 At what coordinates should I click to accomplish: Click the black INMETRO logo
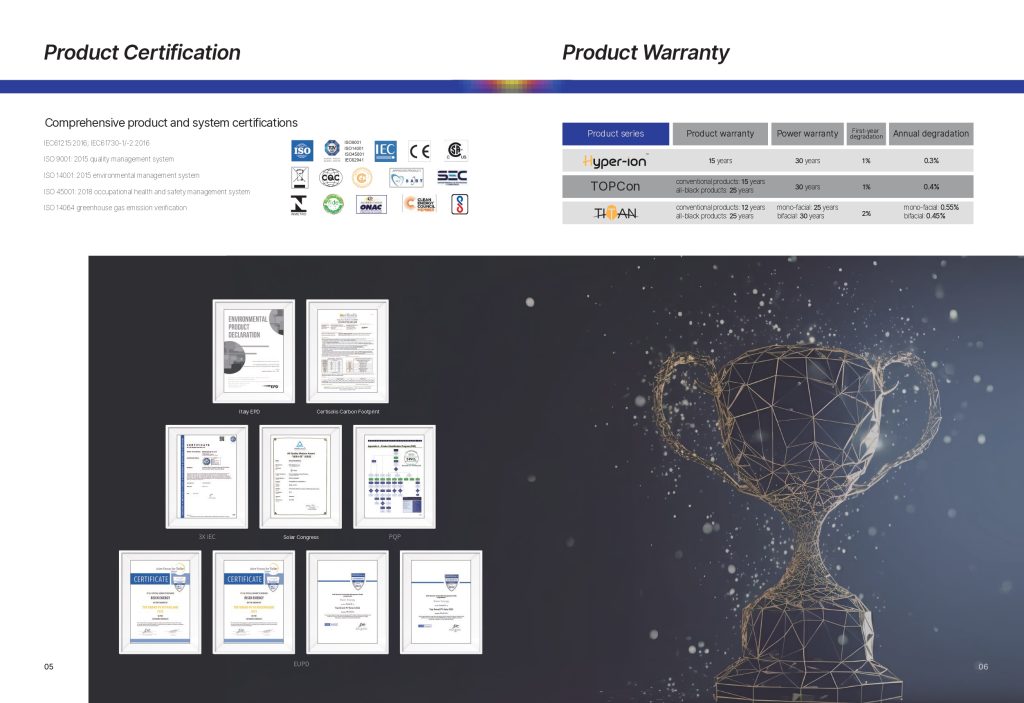298,204
